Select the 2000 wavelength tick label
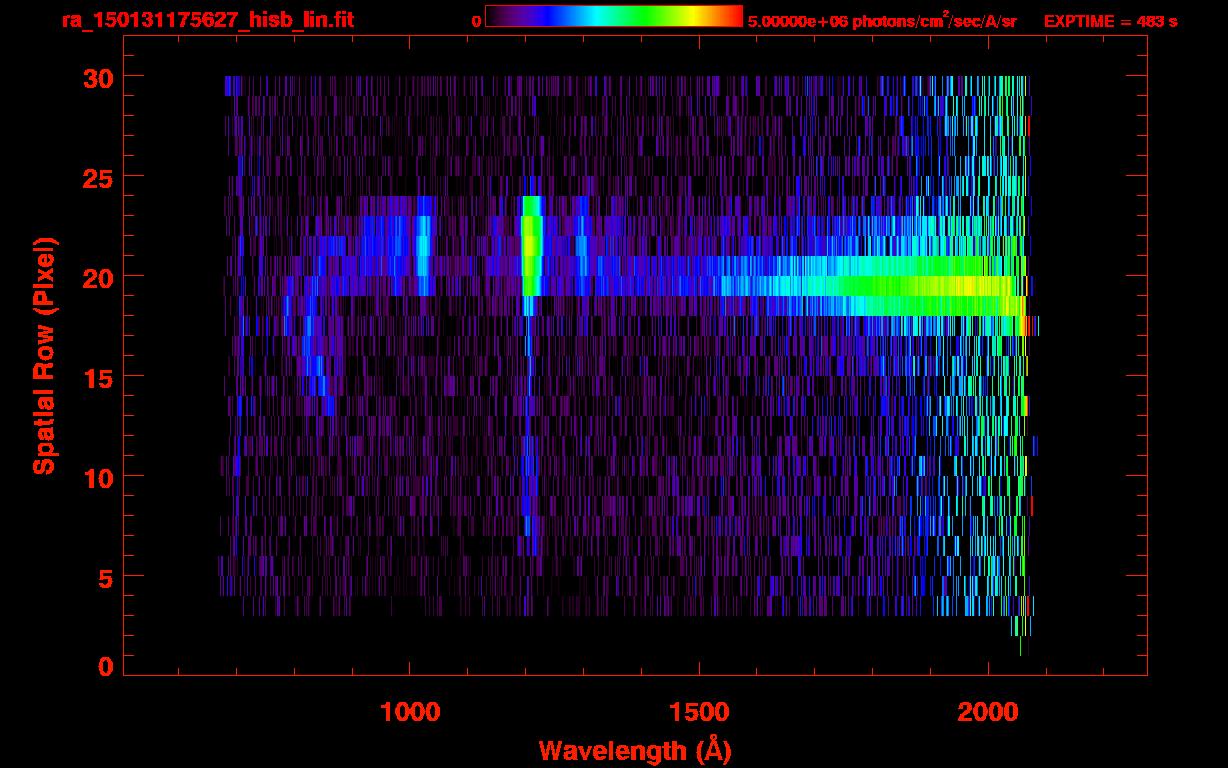Image resolution: width=1228 pixels, height=768 pixels. pyautogui.click(x=987, y=712)
